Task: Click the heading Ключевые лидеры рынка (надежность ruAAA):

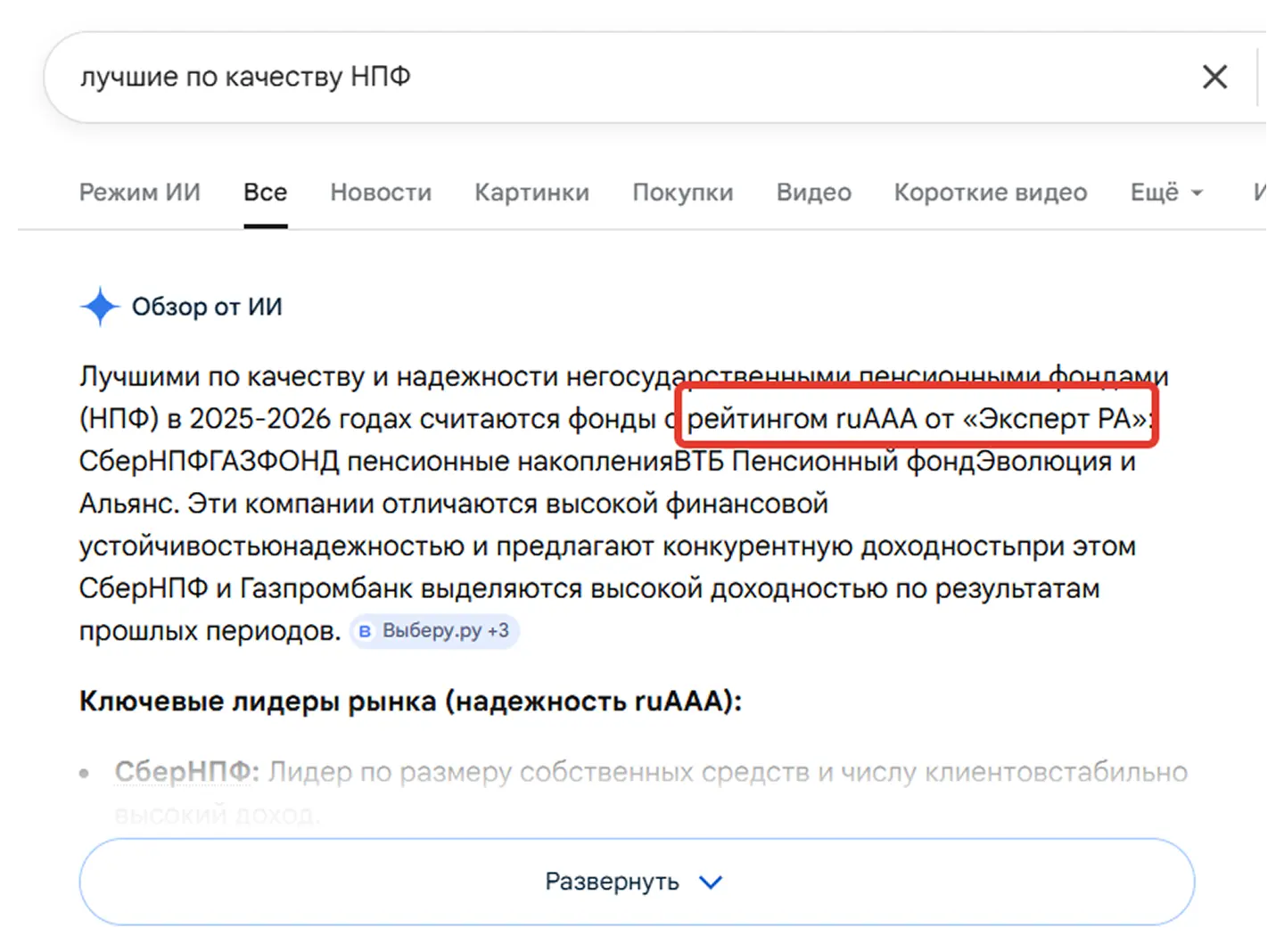Action: point(410,702)
